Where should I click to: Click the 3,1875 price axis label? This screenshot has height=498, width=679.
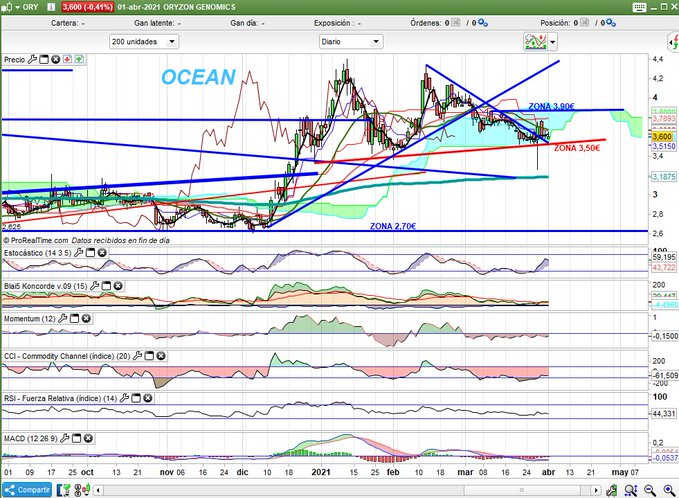click(664, 176)
